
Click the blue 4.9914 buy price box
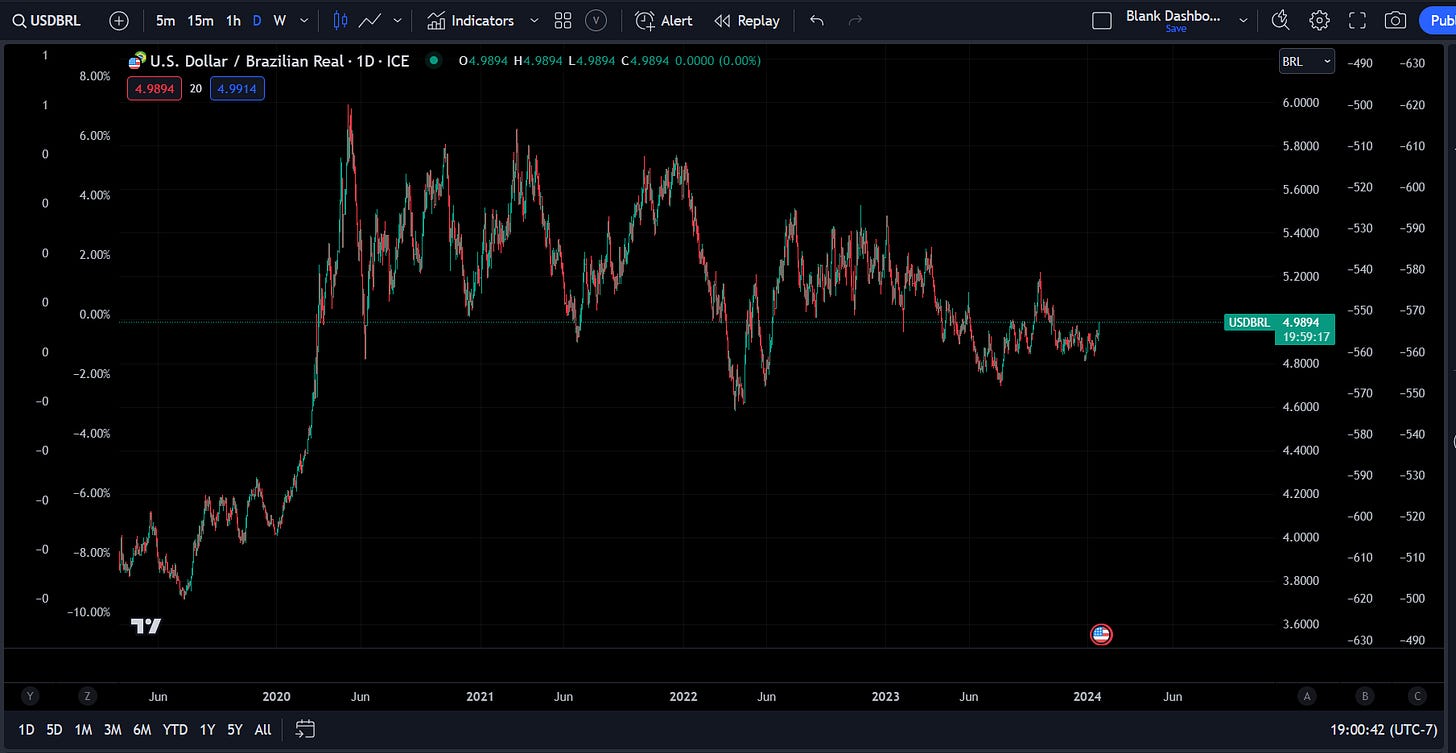pos(237,89)
